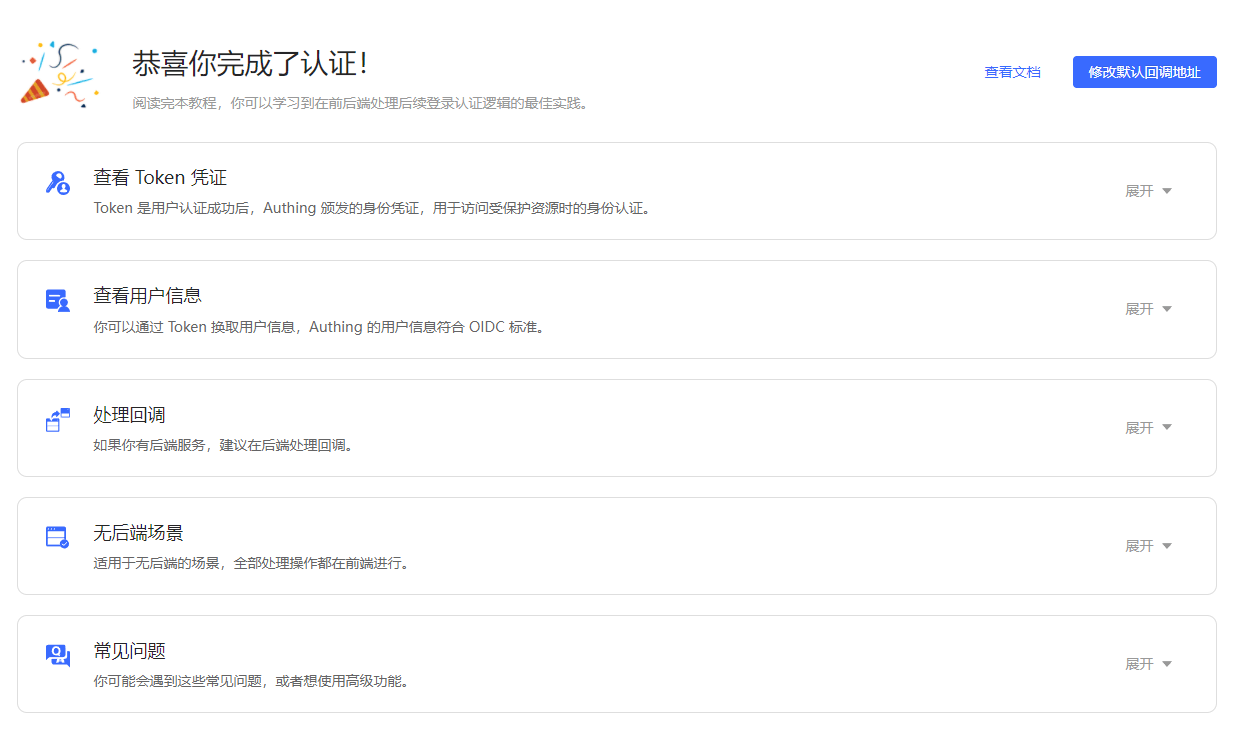Open the 查看文档 link
Screen dimensions: 1243x733
tap(1012, 72)
